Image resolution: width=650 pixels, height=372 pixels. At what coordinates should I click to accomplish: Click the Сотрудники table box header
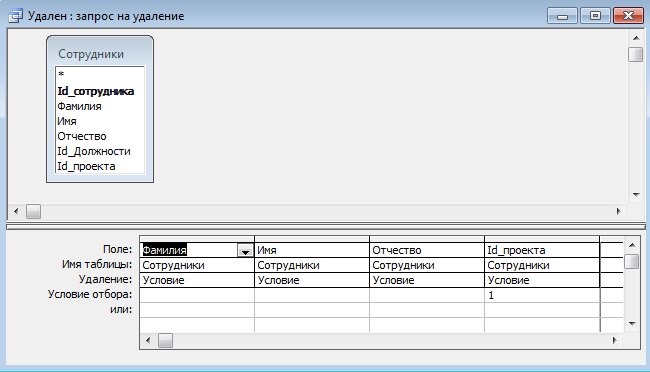[x=100, y=53]
